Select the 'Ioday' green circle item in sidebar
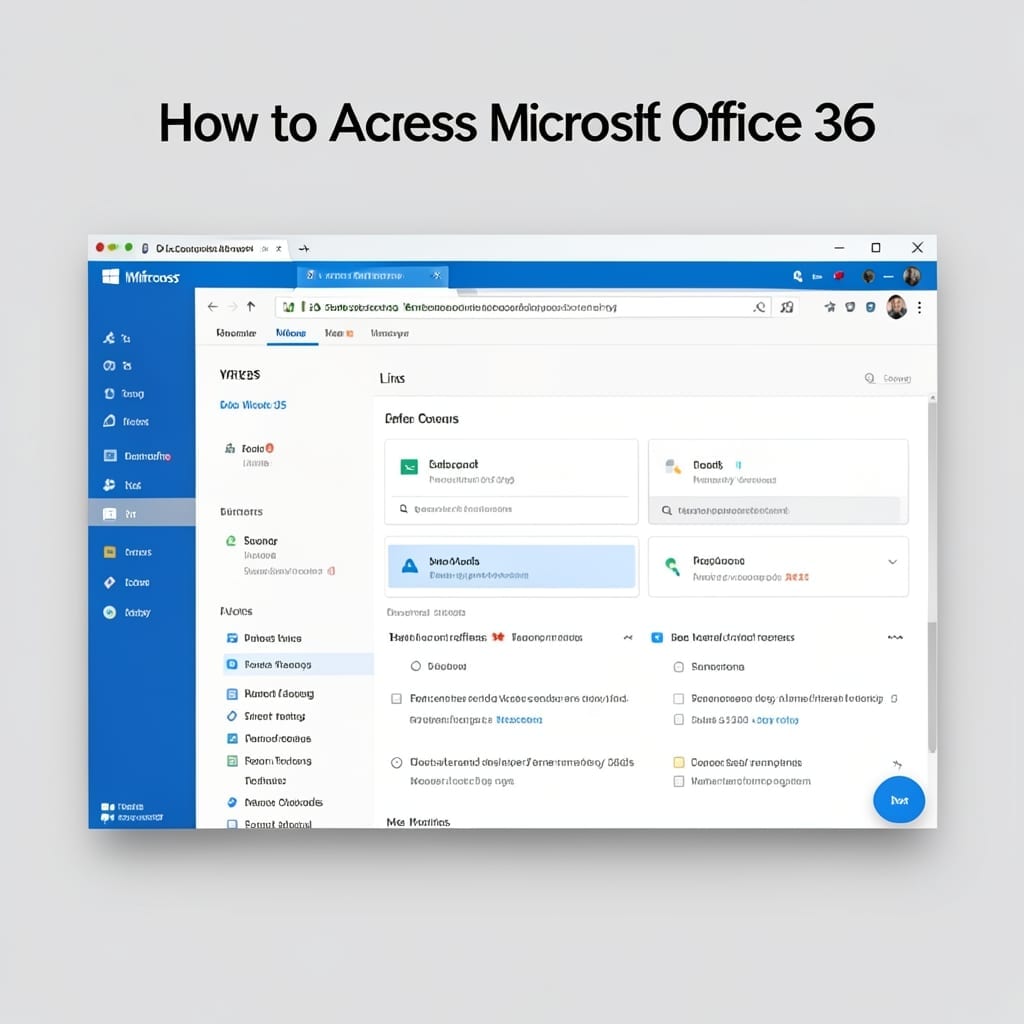The width and height of the screenshot is (1024, 1024). (127, 612)
